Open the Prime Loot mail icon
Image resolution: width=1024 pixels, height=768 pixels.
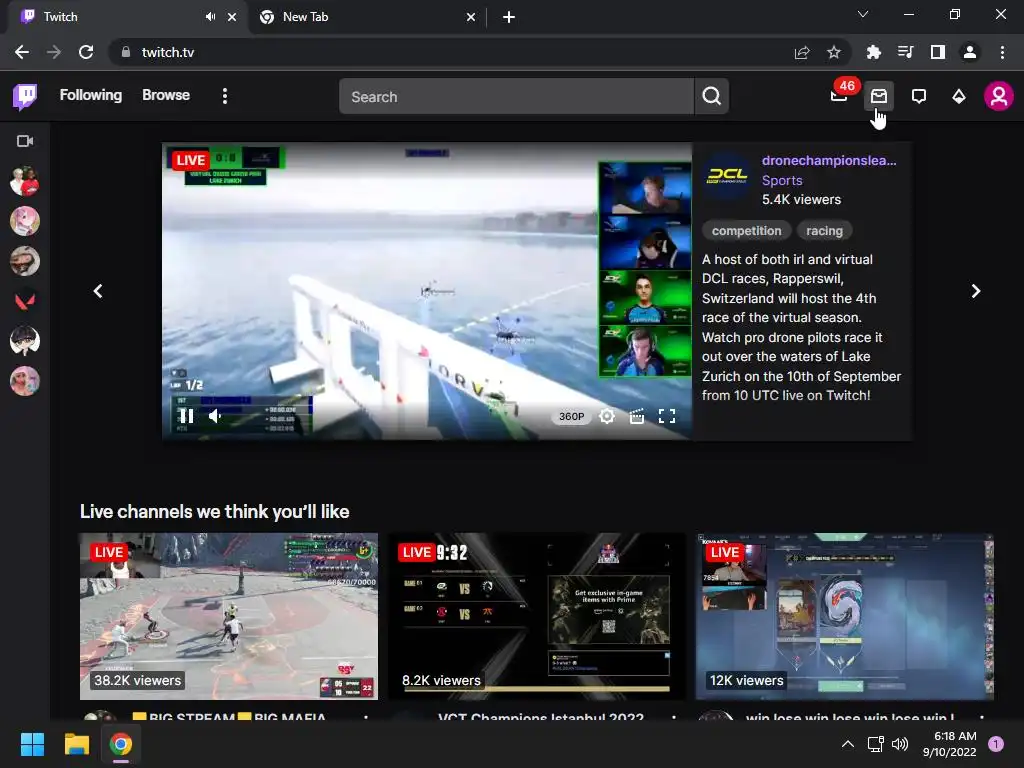click(x=879, y=97)
